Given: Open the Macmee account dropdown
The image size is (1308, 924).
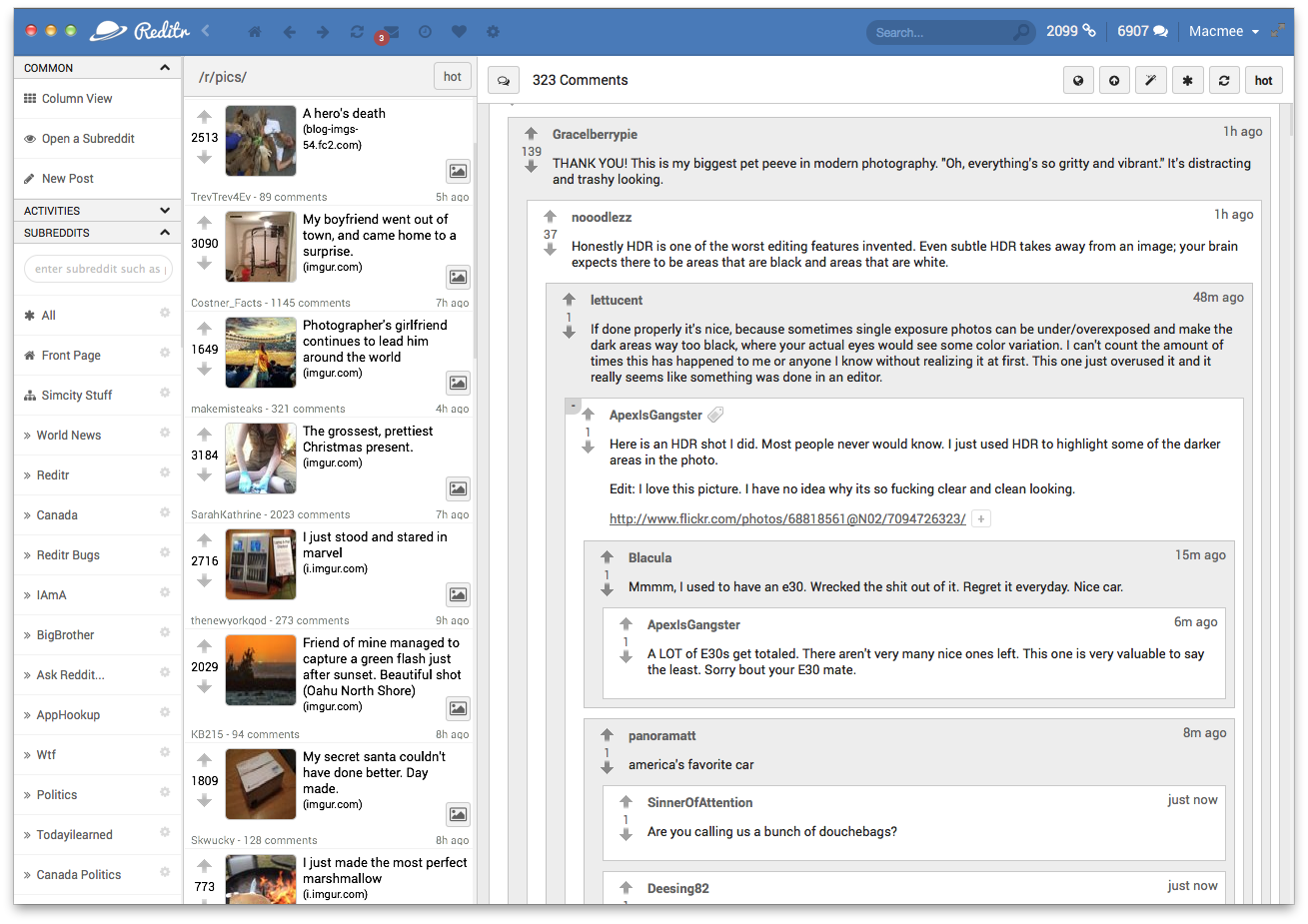Looking at the screenshot, I should tap(1223, 32).
